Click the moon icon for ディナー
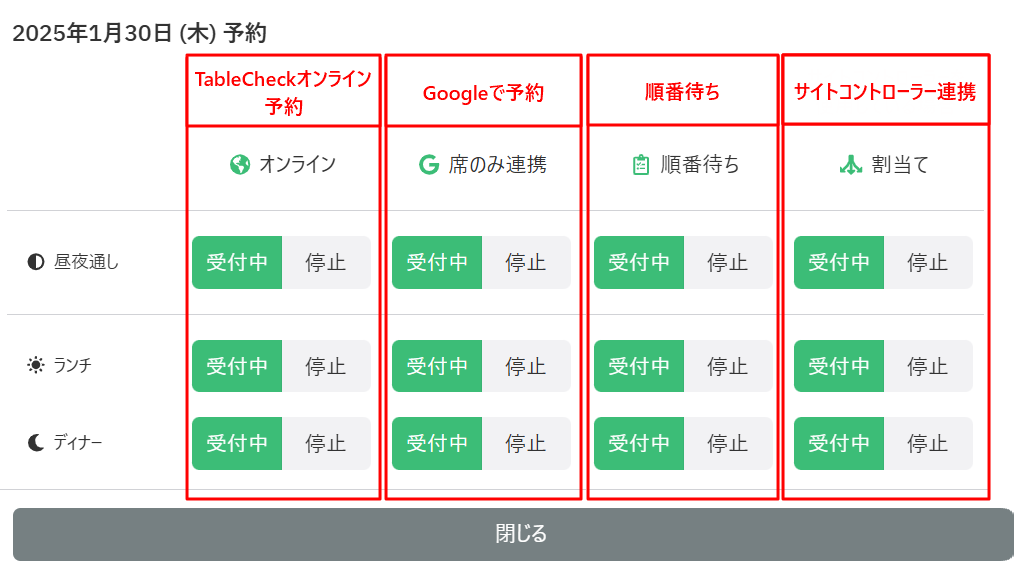 click(36, 442)
